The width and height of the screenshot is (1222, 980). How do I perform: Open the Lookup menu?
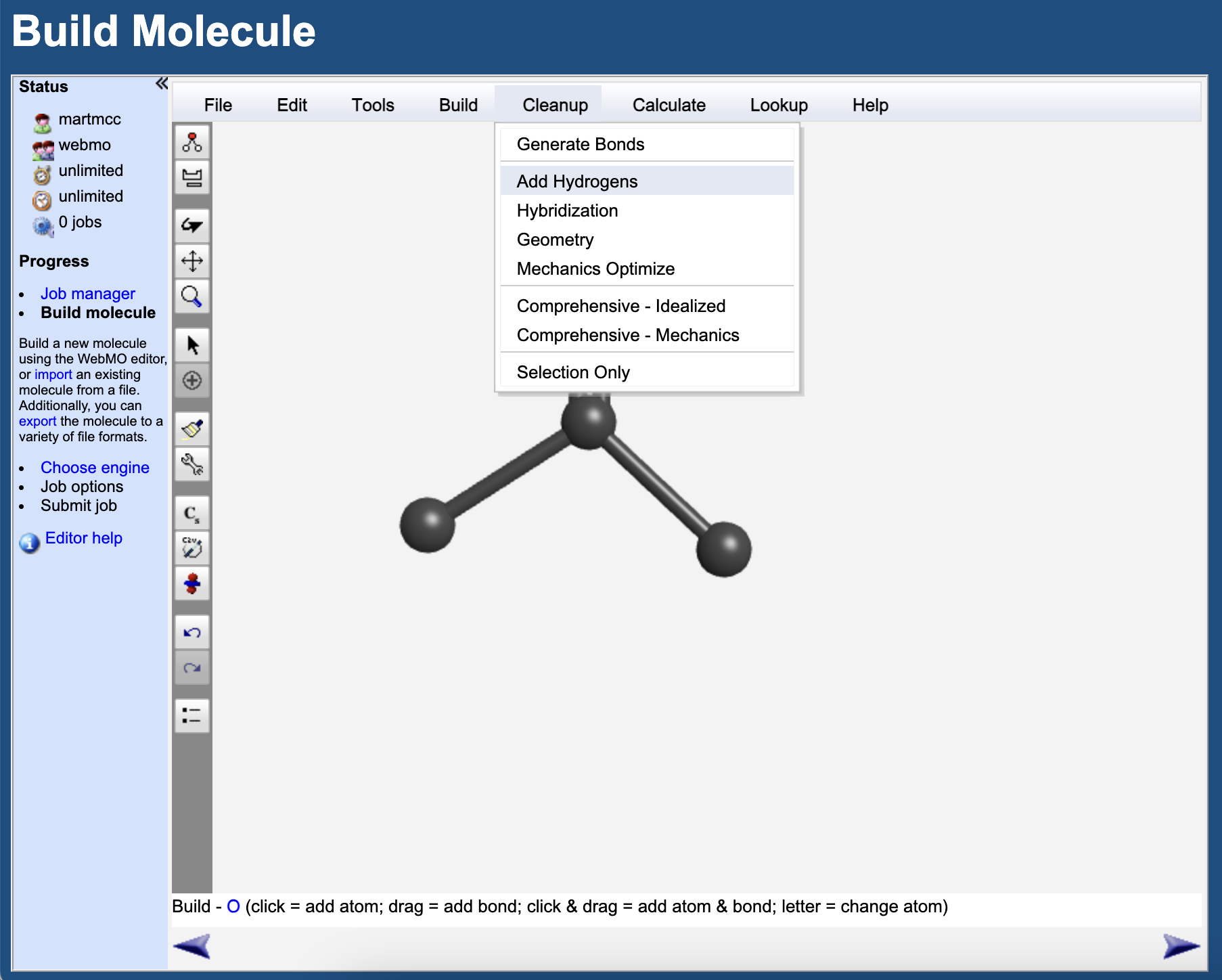(778, 105)
